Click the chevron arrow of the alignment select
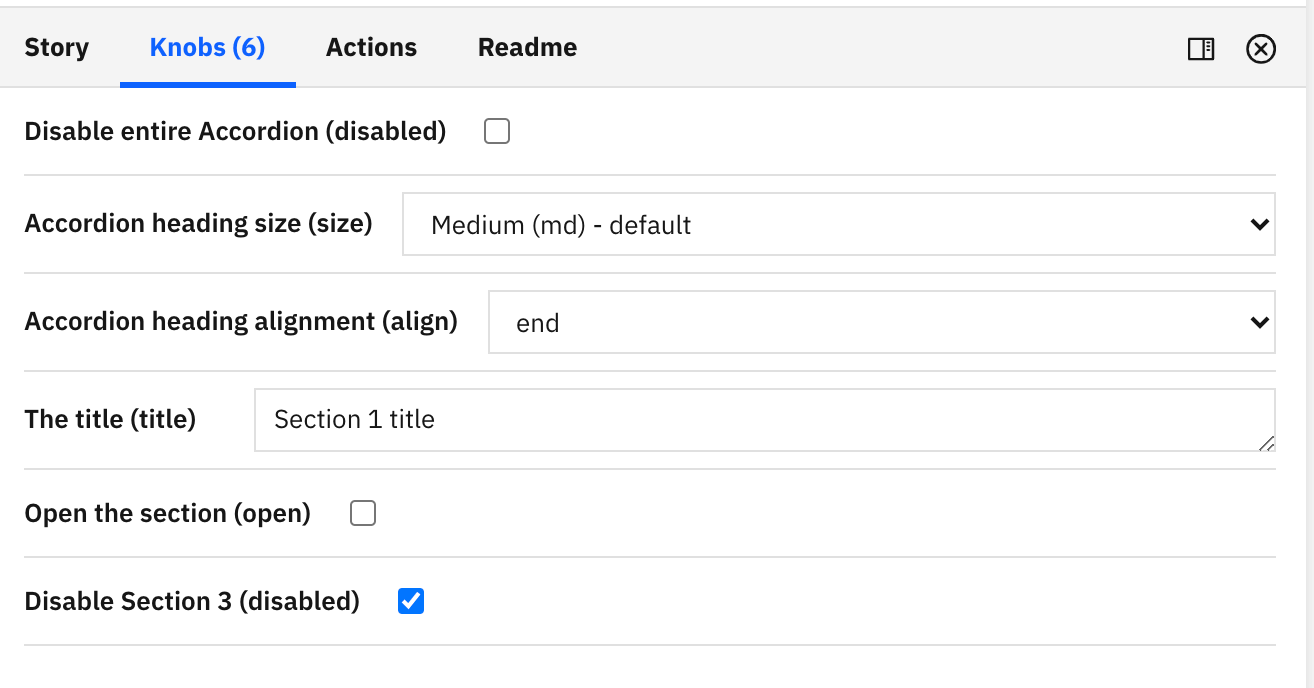The image size is (1314, 688). click(1259, 323)
